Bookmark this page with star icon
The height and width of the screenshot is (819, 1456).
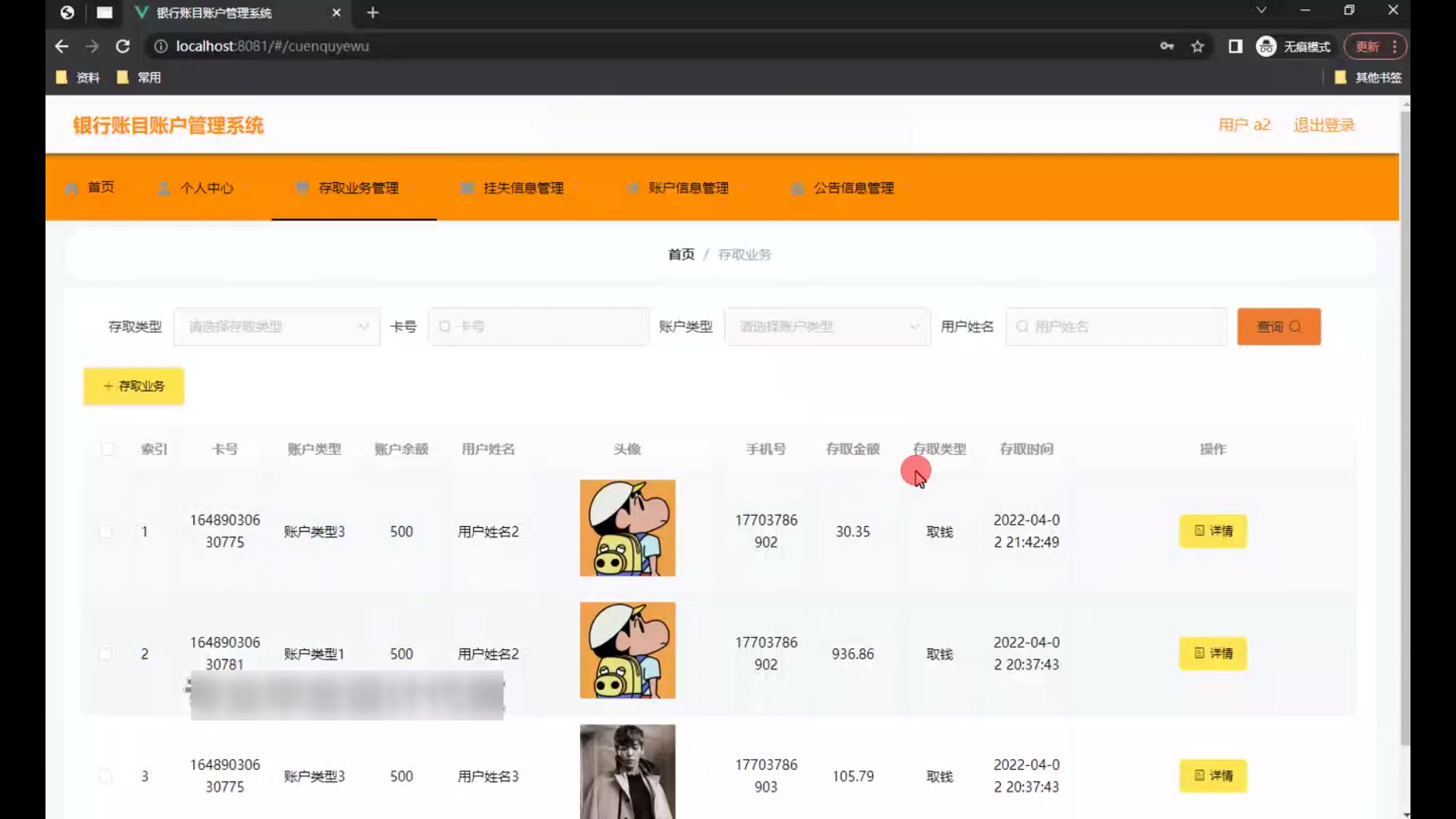coord(1197,46)
